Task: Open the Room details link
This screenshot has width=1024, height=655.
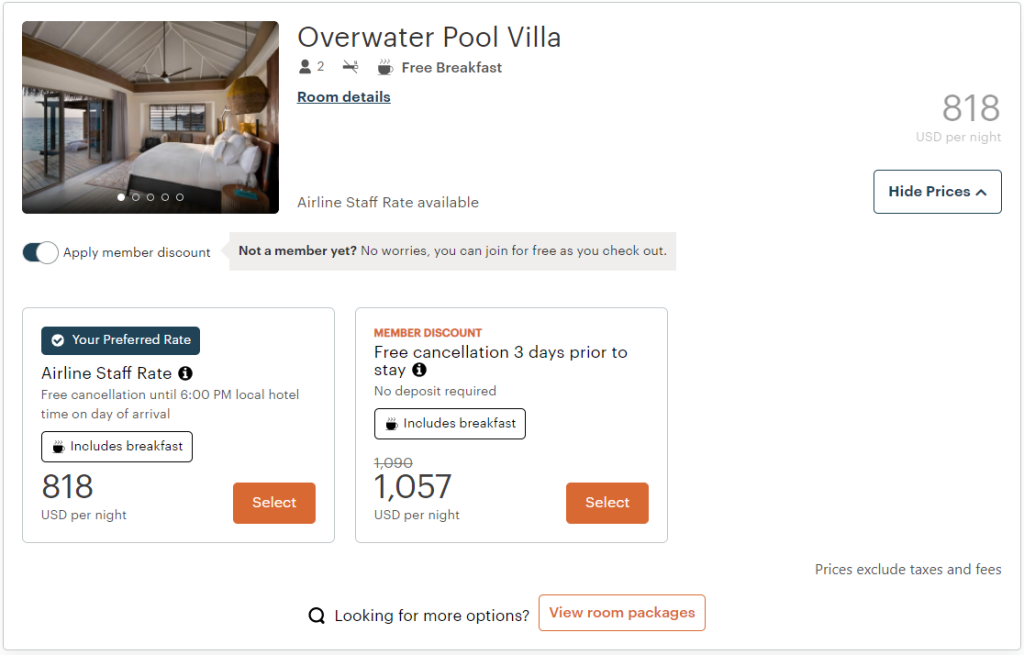Action: coord(344,97)
